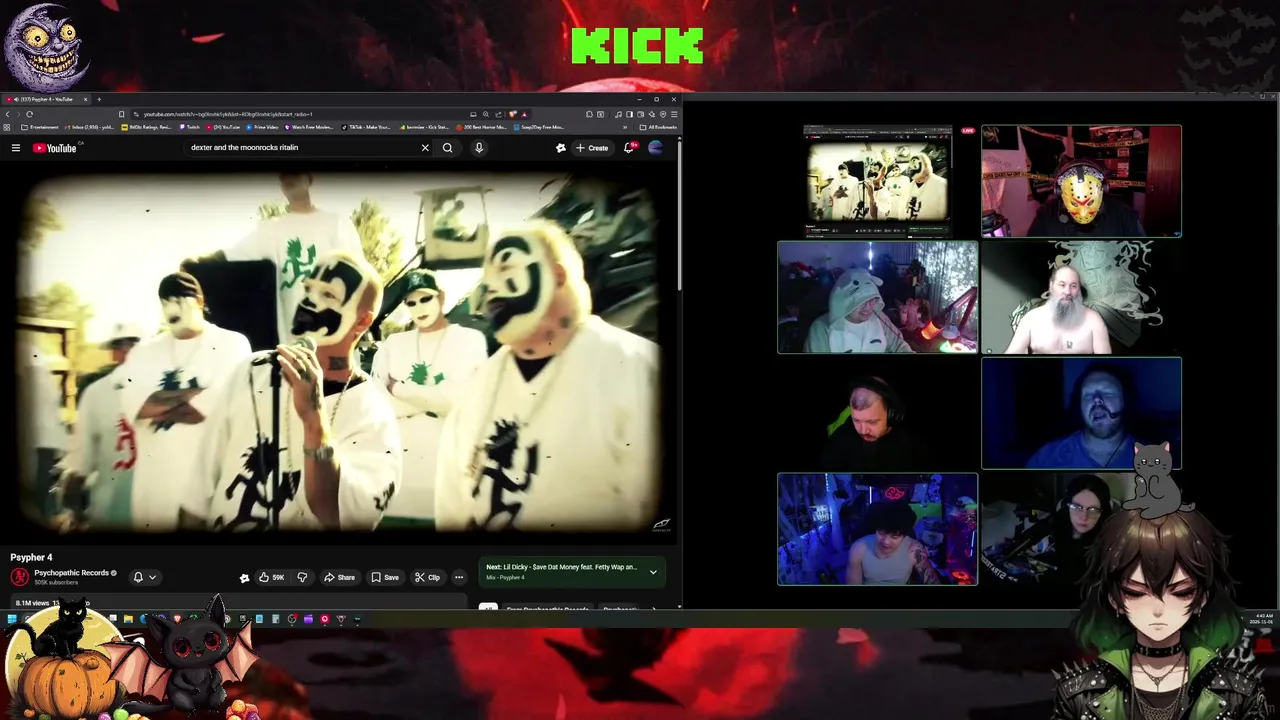
Task: Create a Clip of this video
Action: [428, 577]
